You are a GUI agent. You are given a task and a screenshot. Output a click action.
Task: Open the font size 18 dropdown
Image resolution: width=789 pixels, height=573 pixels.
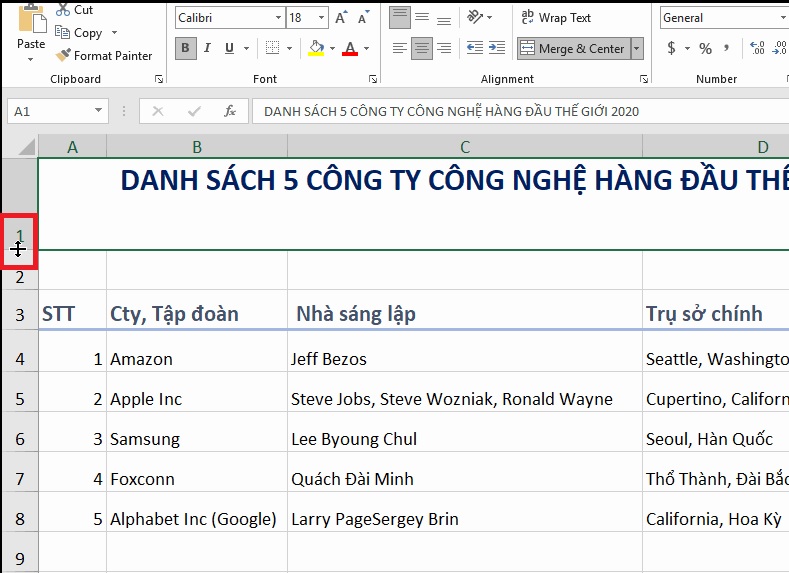(321, 18)
